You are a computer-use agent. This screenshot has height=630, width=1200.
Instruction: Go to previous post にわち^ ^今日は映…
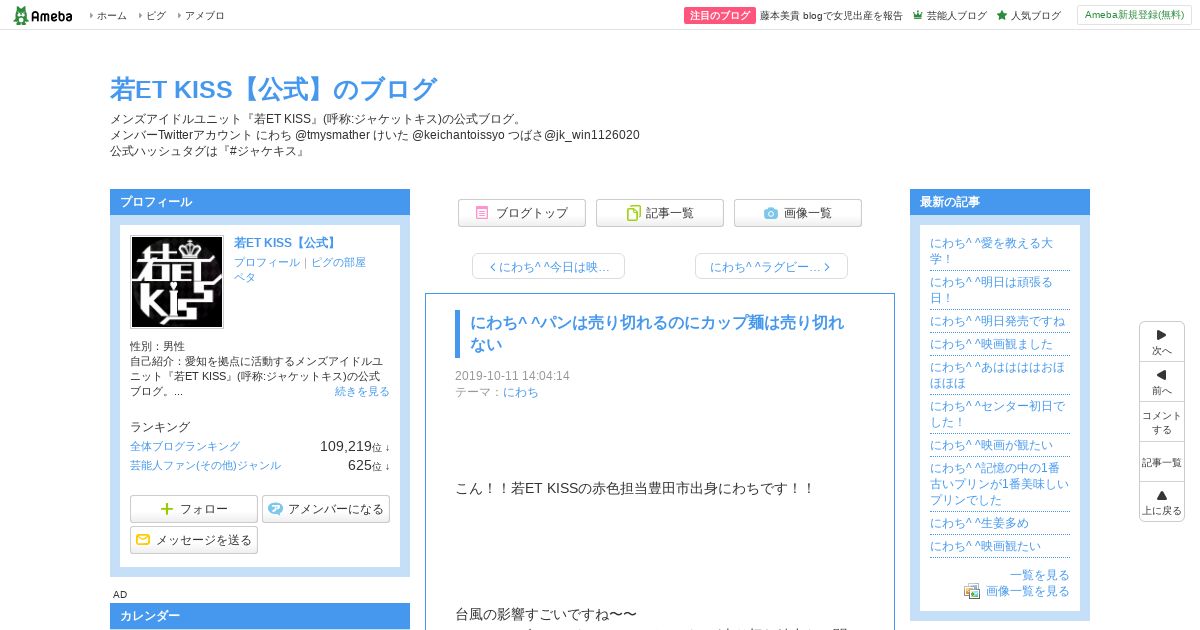pos(548,266)
